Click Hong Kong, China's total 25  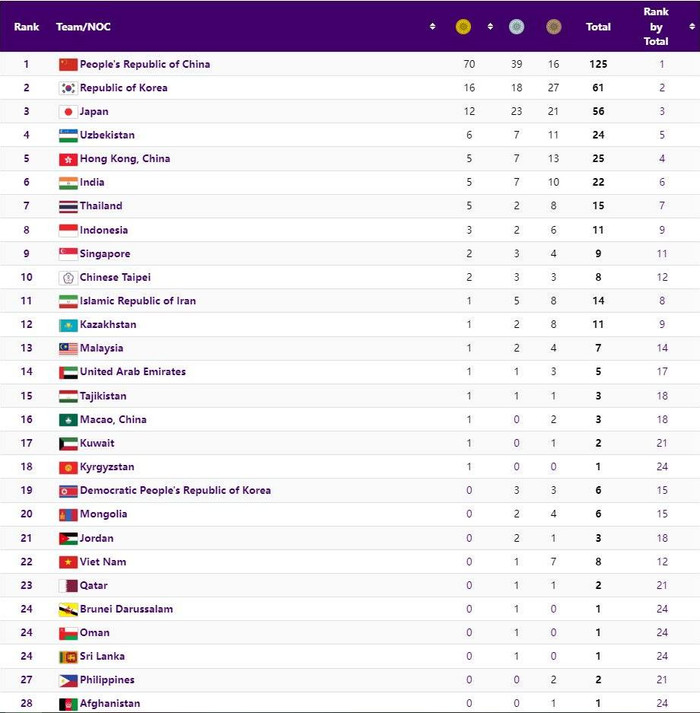pos(598,159)
